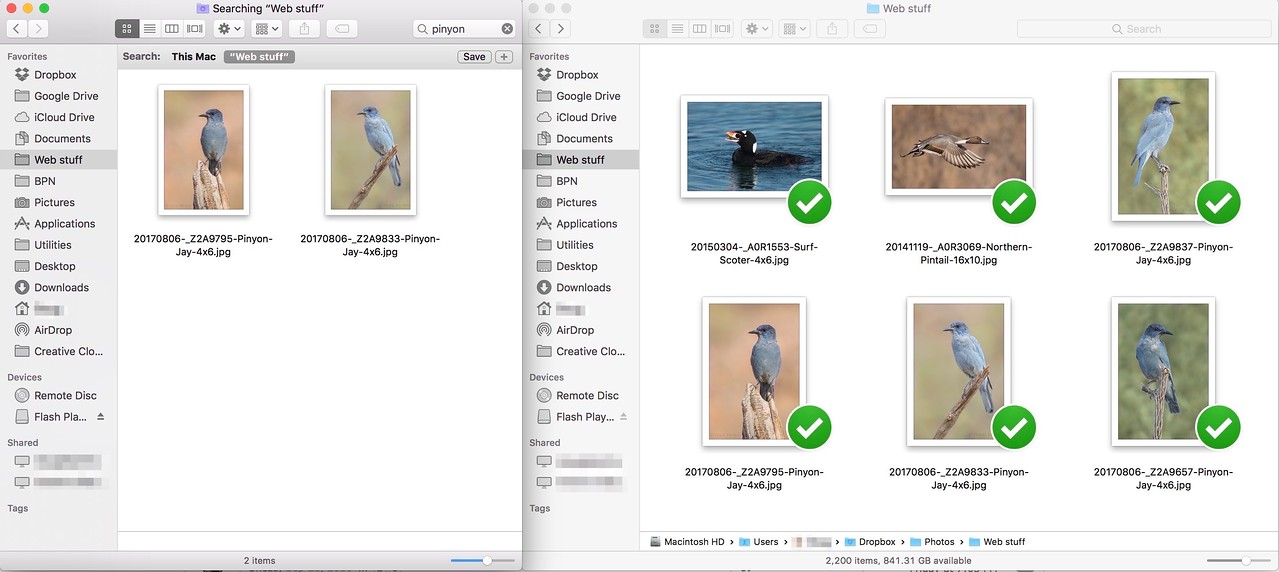Click Z2A9833 Pinyon Jay filename in right window
This screenshot has height=572, width=1279.
coord(958,478)
